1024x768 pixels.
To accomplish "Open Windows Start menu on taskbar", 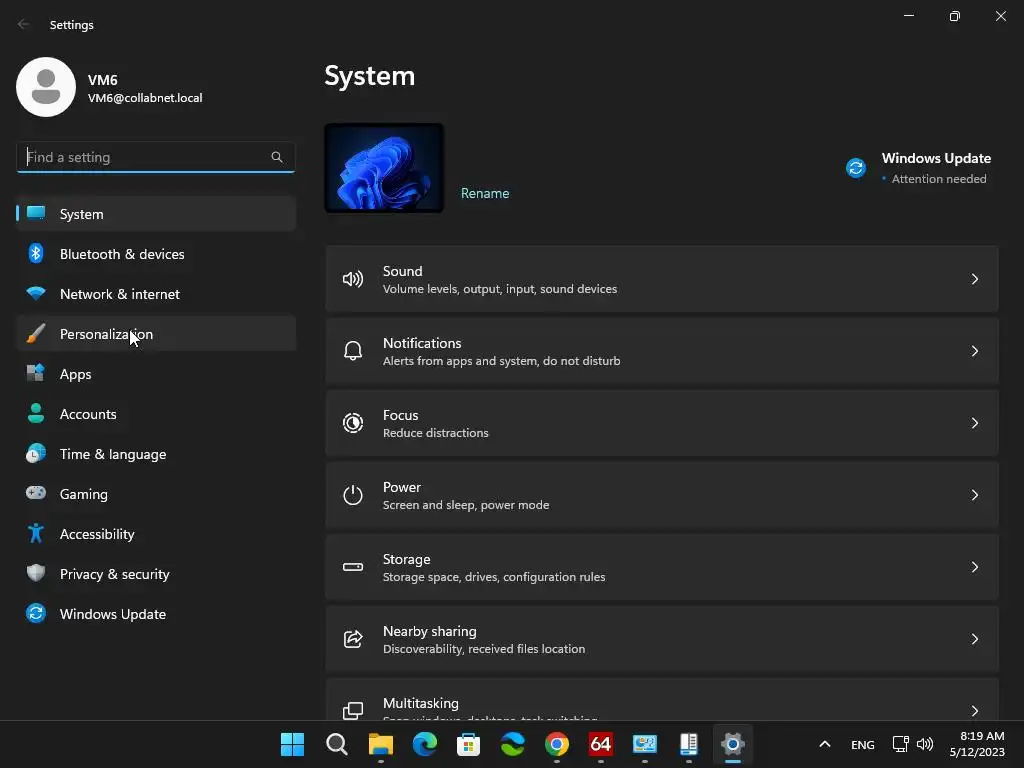I will pyautogui.click(x=292, y=744).
